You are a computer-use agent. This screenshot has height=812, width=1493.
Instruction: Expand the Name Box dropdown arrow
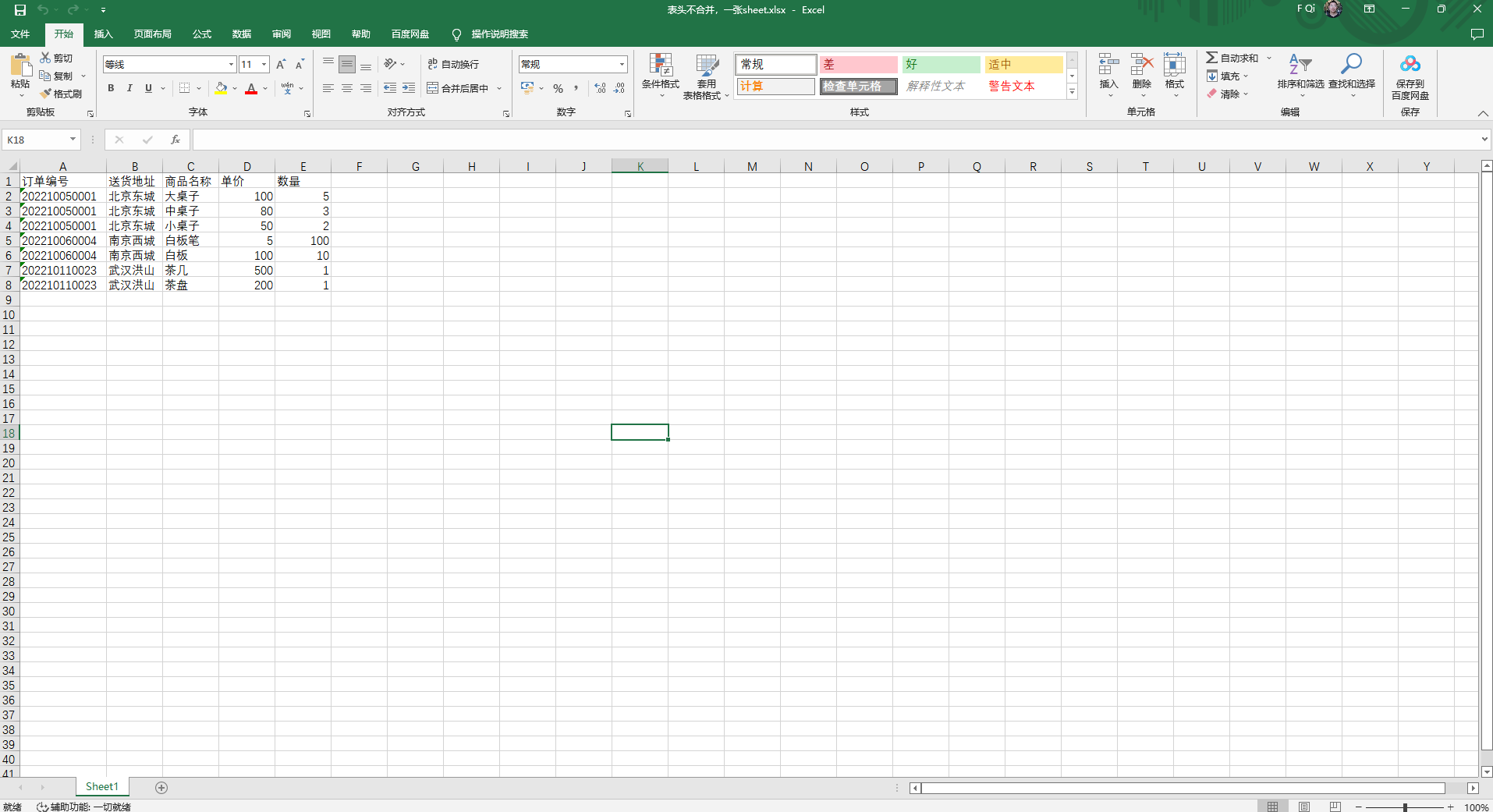click(73, 140)
